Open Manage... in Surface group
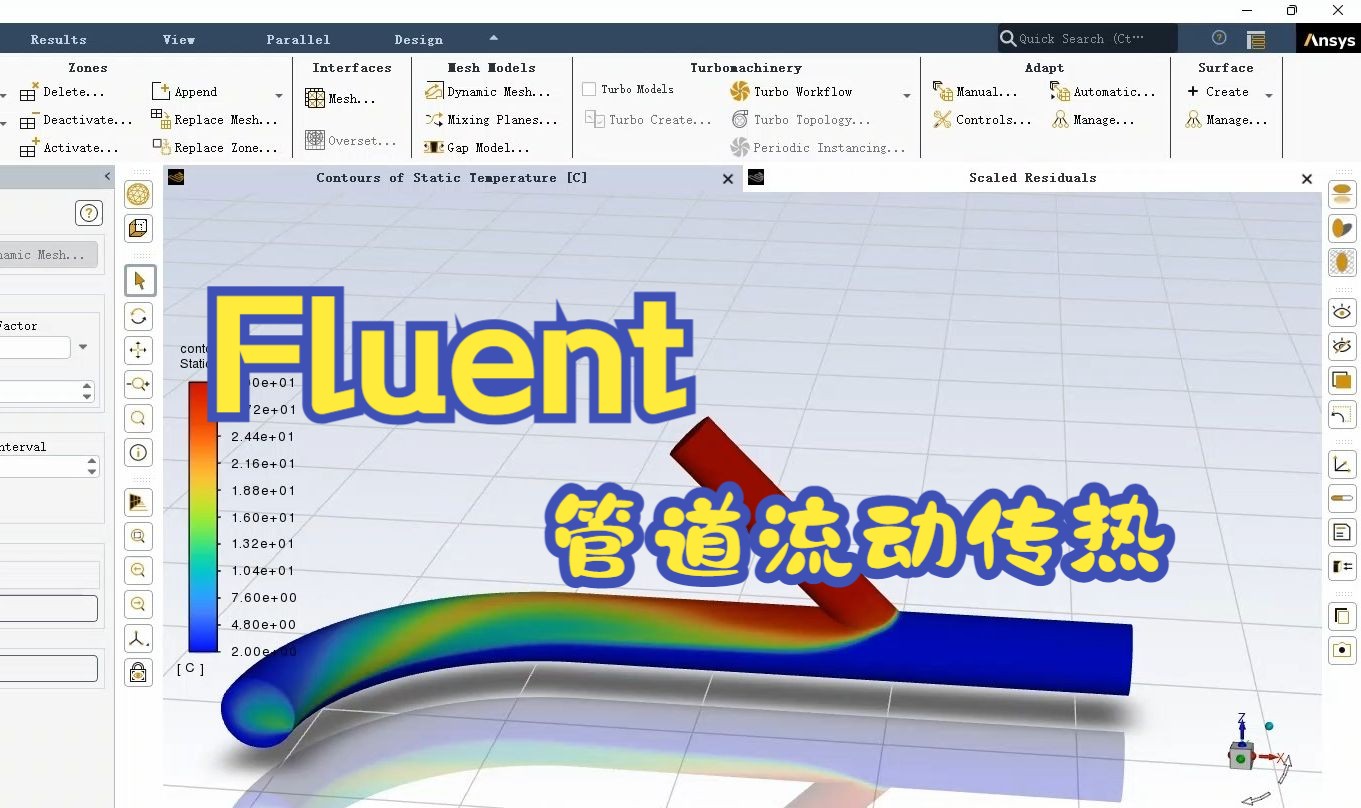The height and width of the screenshot is (808, 1361). pyautogui.click(x=1226, y=120)
